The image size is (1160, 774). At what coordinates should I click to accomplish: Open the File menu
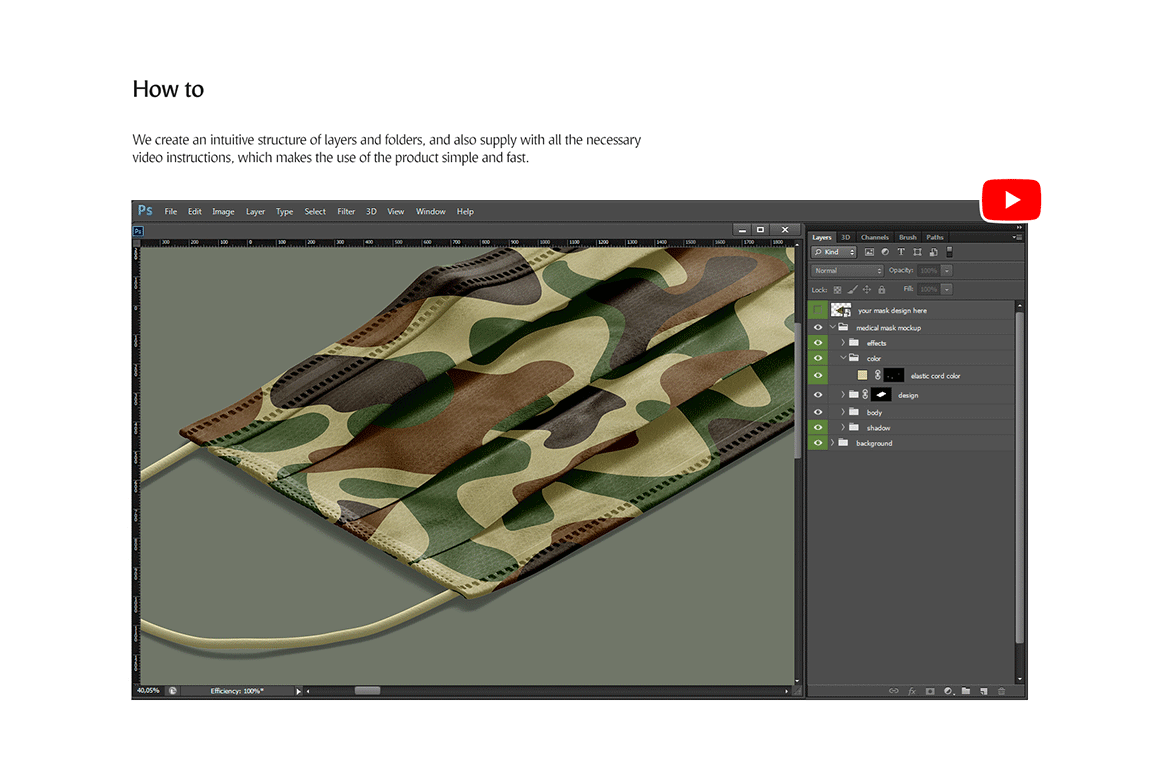pos(171,212)
